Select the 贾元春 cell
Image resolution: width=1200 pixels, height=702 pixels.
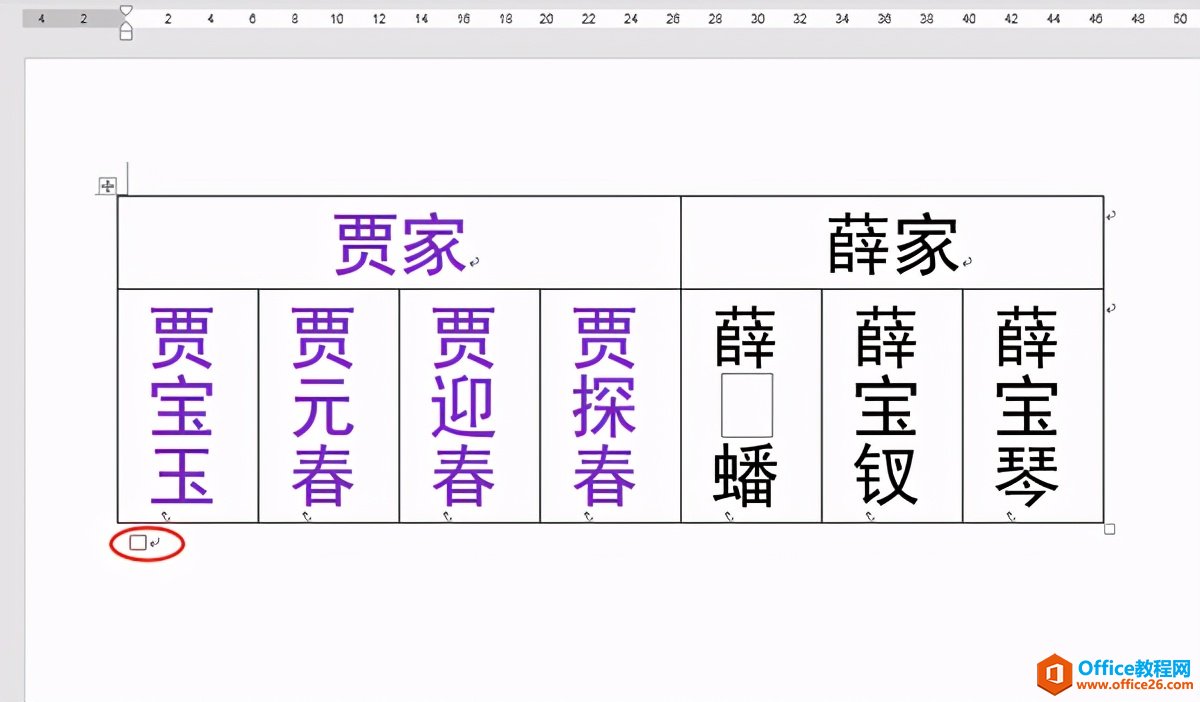329,406
